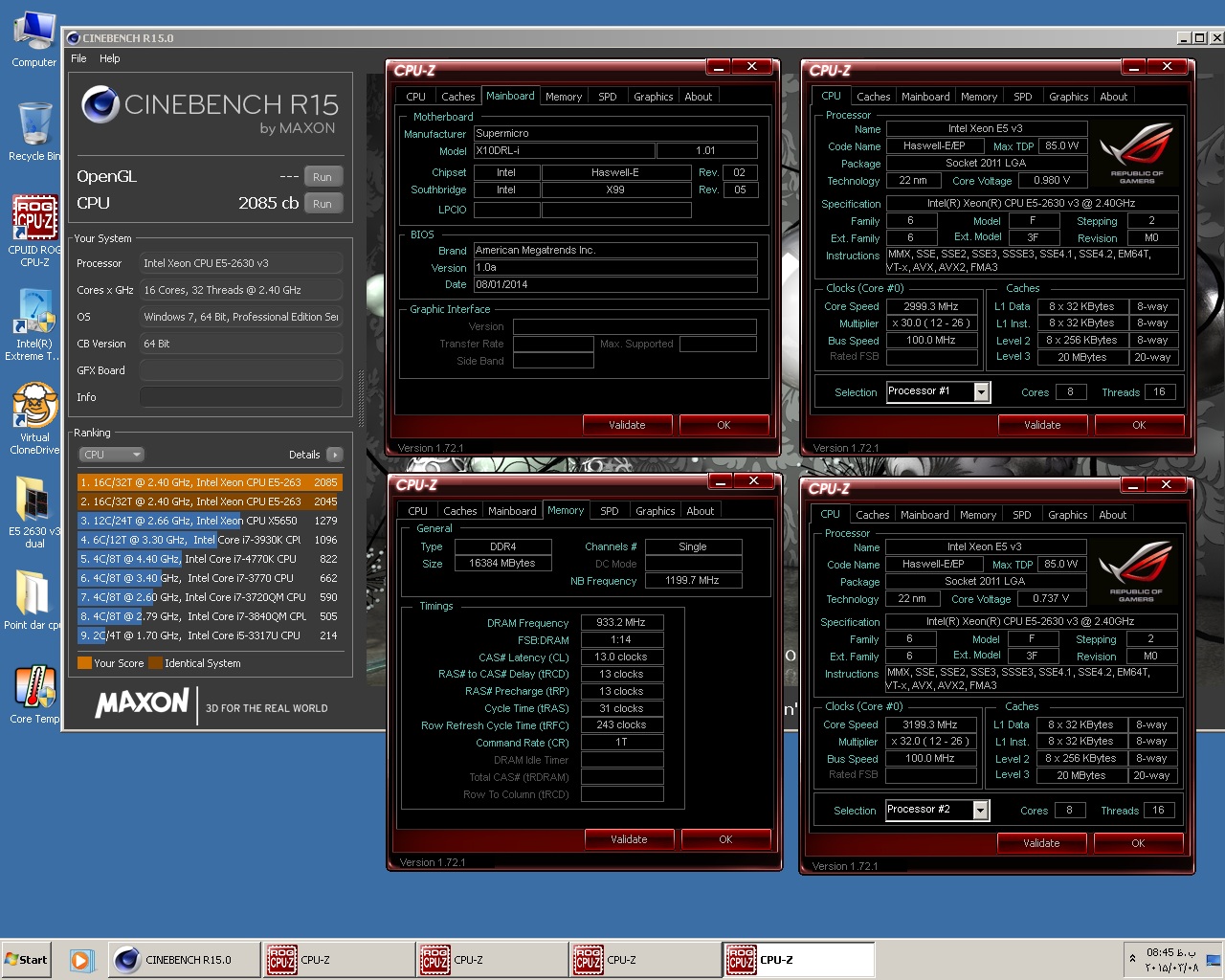Click ROG logo in Processor #1 CPU-Z window
Image resolution: width=1225 pixels, height=980 pixels.
coord(1136,153)
